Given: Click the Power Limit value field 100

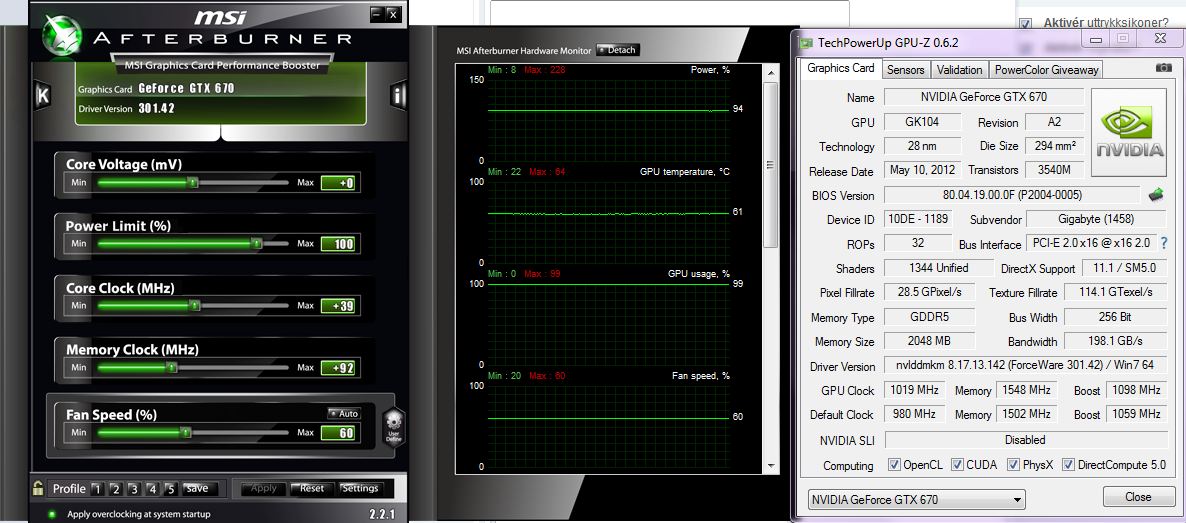Looking at the screenshot, I should click(x=338, y=244).
